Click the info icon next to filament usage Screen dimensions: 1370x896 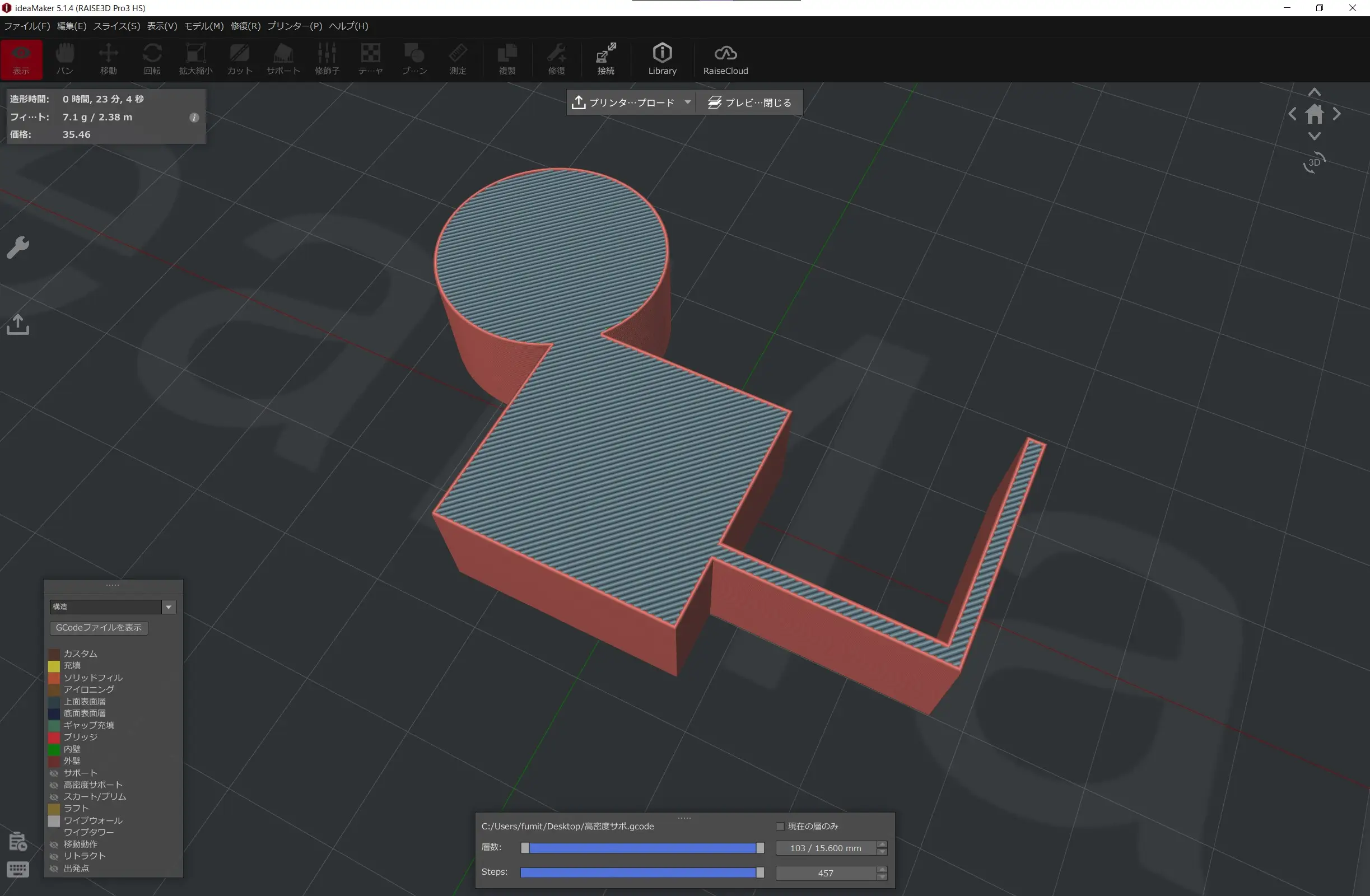pyautogui.click(x=194, y=118)
